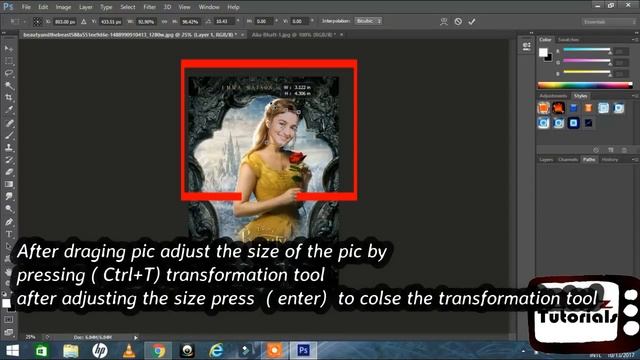Viewport: 640px width, 360px height.
Task: Select the History Brush tool
Action: coord(9,159)
